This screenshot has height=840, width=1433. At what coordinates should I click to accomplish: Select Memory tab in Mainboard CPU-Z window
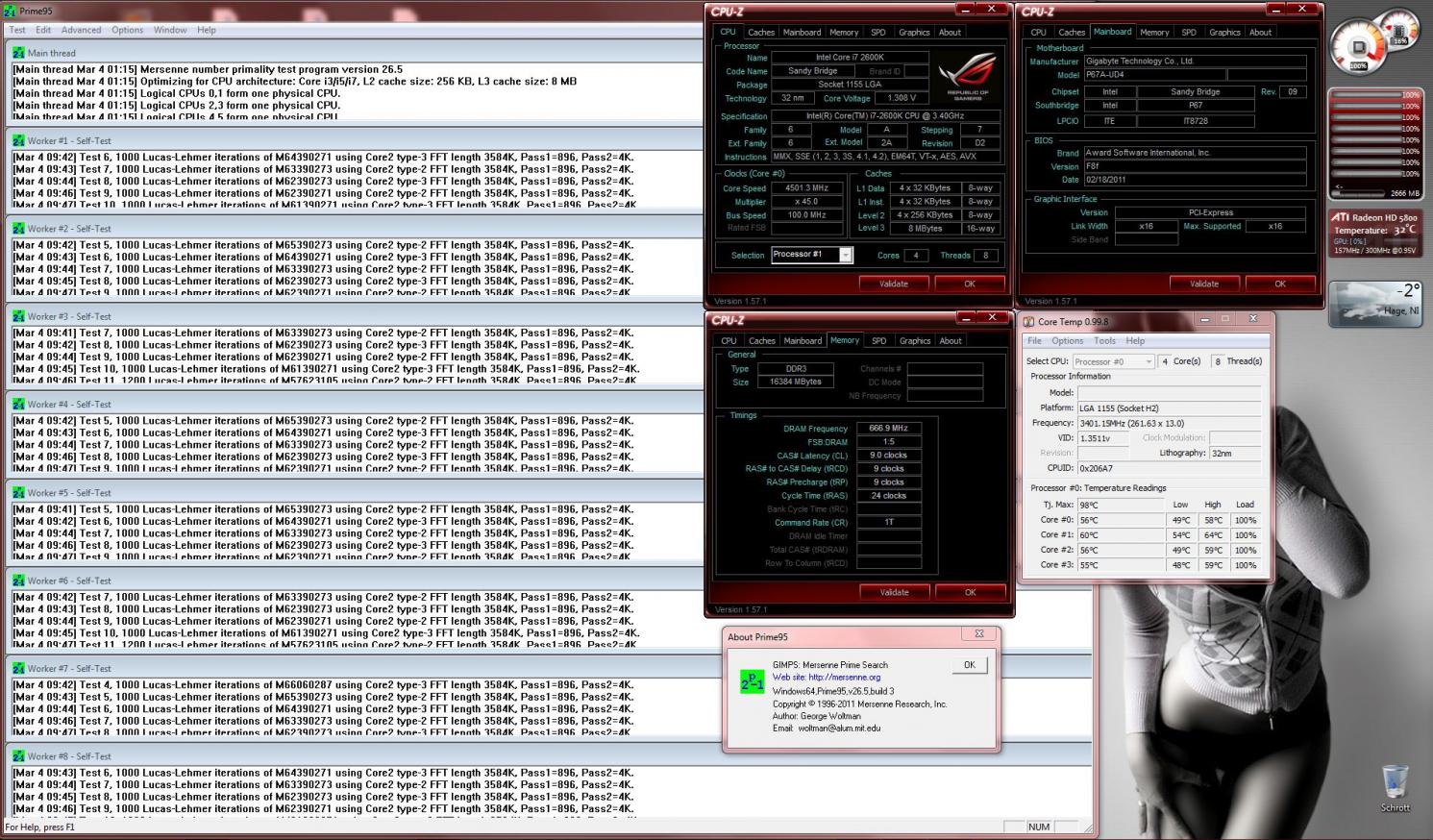(x=1154, y=32)
